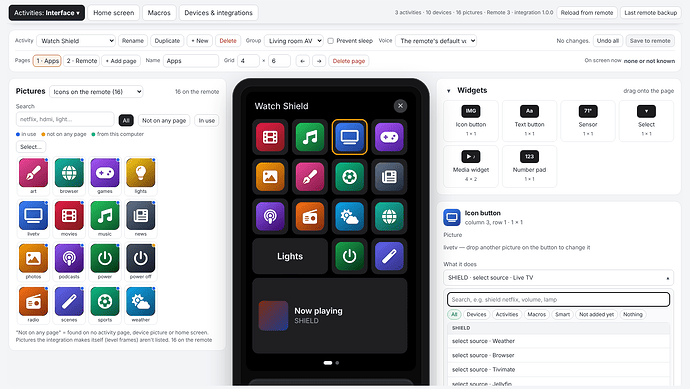Image resolution: width=690 pixels, height=389 pixels.
Task: Click Reload from remote
Action: (x=587, y=13)
